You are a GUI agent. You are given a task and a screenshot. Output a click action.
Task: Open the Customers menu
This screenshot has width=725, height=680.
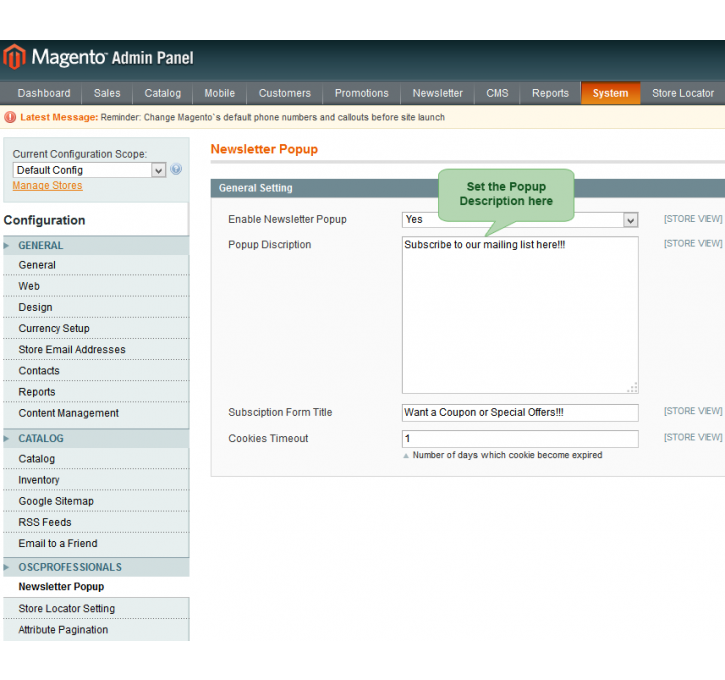click(284, 93)
